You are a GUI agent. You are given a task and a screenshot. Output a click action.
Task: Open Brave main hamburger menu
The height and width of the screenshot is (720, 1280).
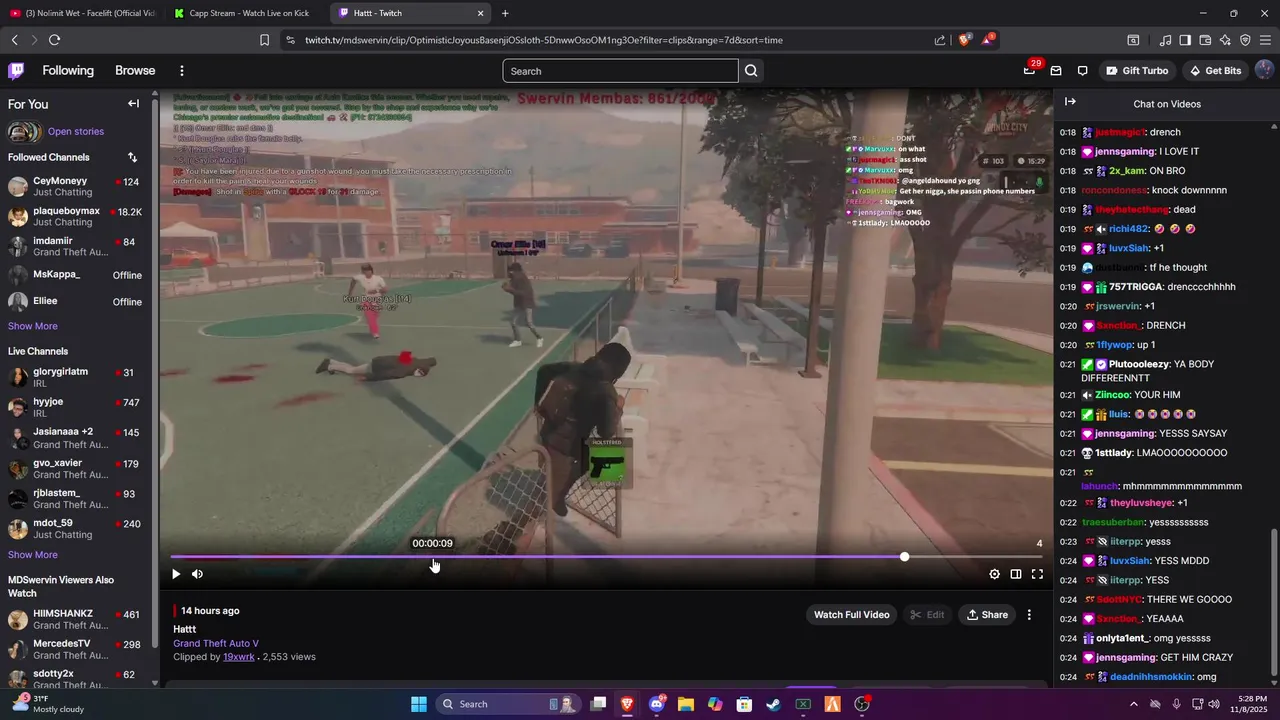[1265, 40]
